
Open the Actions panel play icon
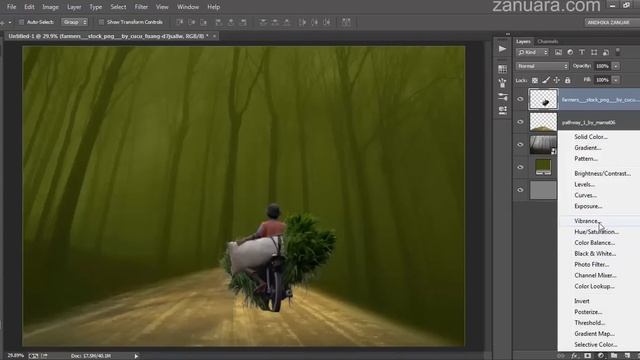pos(502,49)
